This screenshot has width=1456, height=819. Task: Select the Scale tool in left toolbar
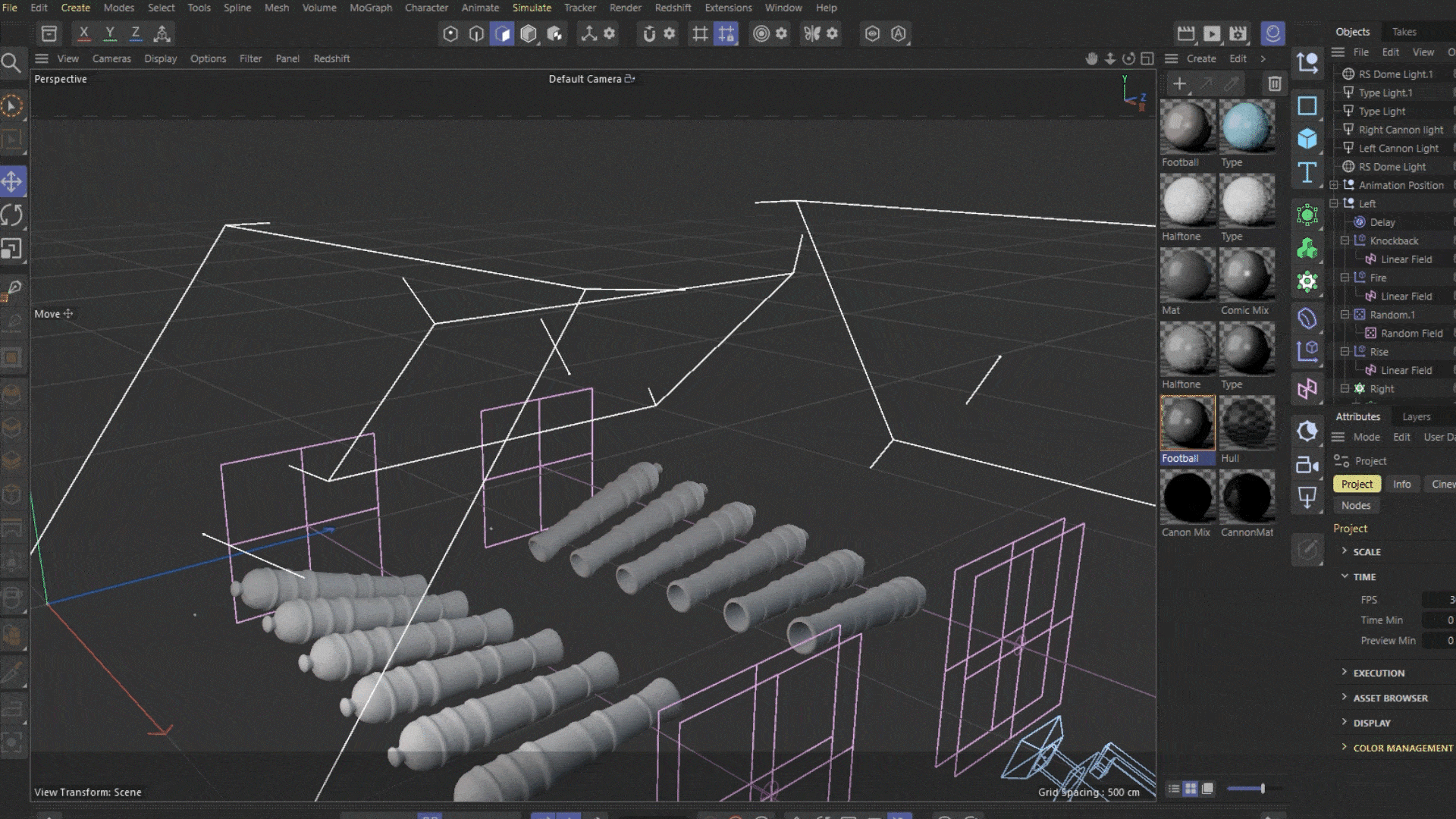(x=12, y=249)
